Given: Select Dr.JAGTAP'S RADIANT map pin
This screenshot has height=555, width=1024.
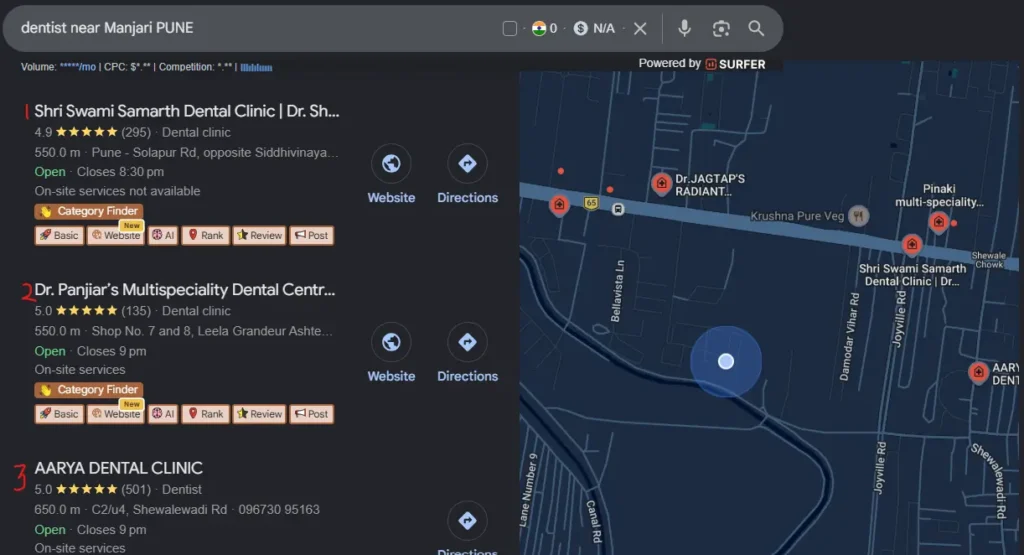Looking at the screenshot, I should coord(662,183).
